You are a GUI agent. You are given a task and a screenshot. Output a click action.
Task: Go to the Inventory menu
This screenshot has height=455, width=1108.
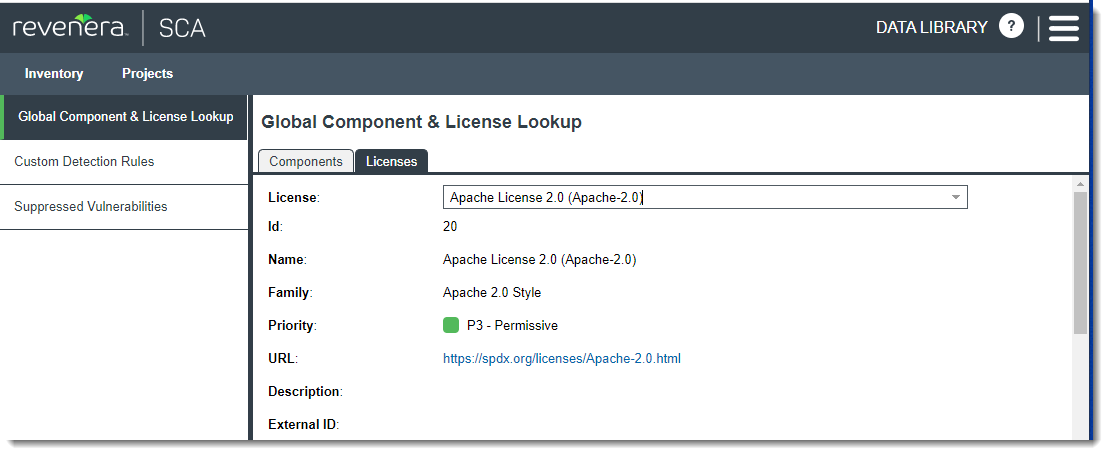pos(54,73)
